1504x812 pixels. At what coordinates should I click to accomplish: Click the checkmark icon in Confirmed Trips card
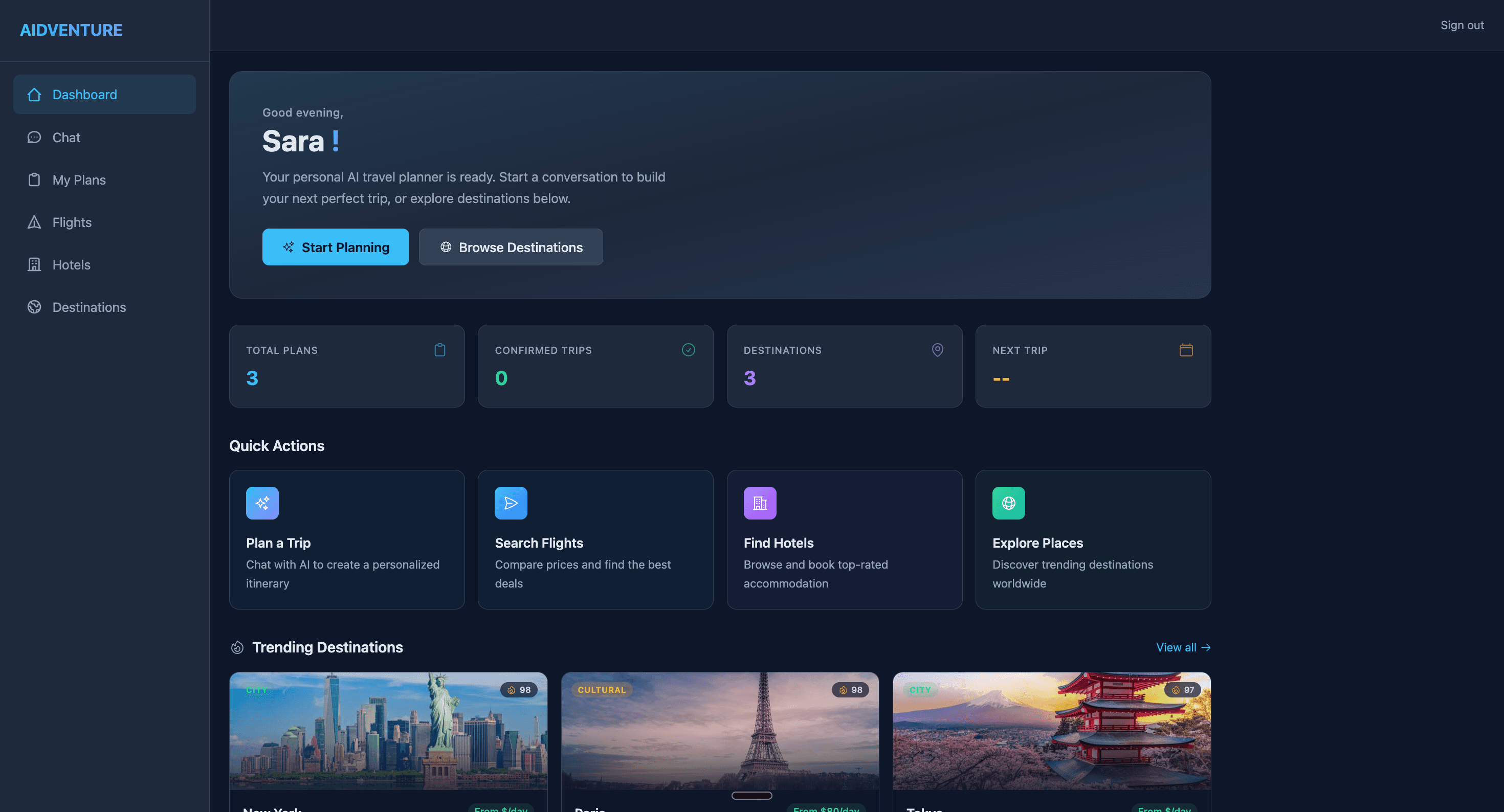tap(689, 350)
